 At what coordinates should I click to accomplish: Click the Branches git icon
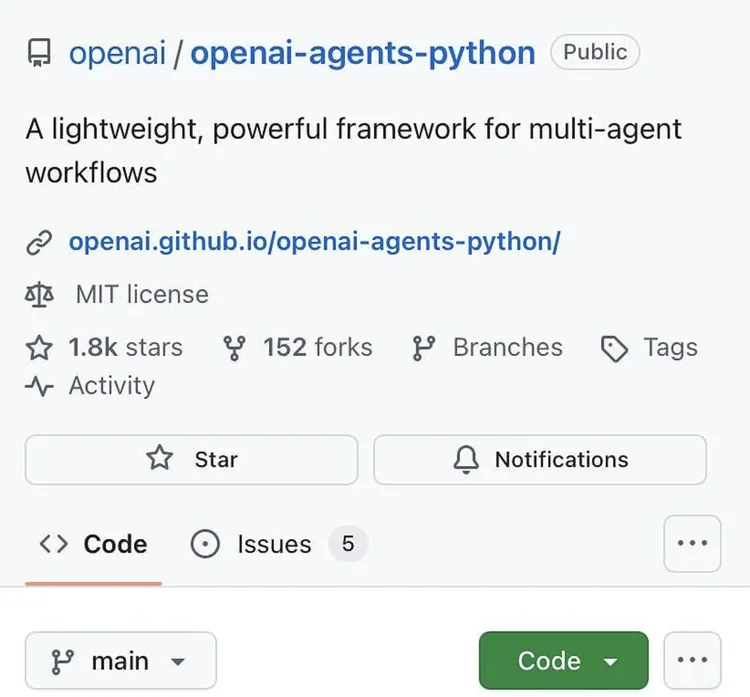pos(424,348)
